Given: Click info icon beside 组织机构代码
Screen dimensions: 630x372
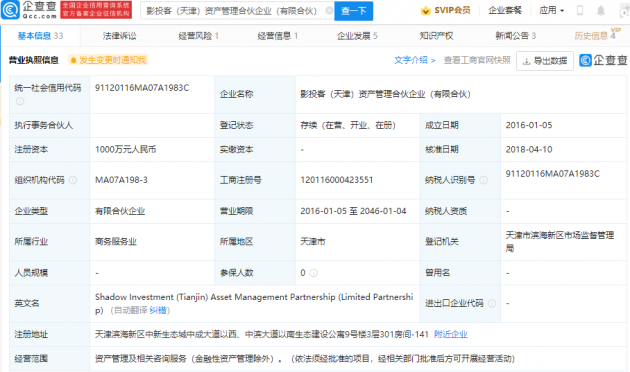Looking at the screenshot, I should [x=73, y=180].
